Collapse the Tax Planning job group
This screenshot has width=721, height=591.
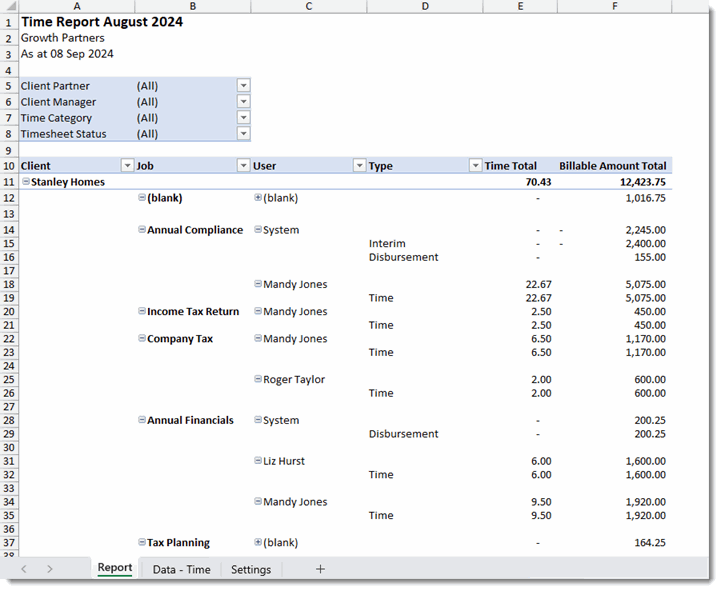coord(142,542)
